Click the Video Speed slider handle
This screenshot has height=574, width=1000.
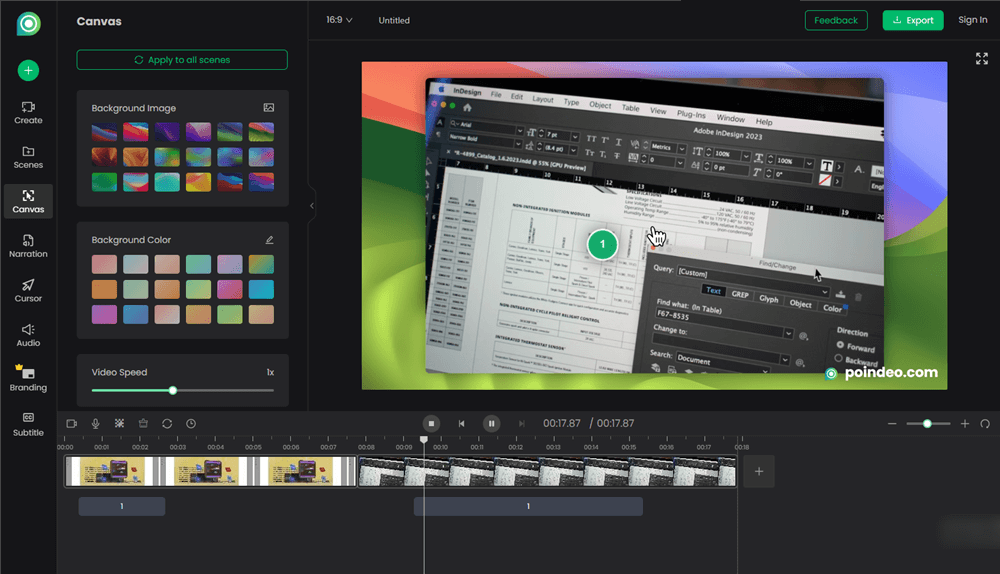tap(173, 391)
